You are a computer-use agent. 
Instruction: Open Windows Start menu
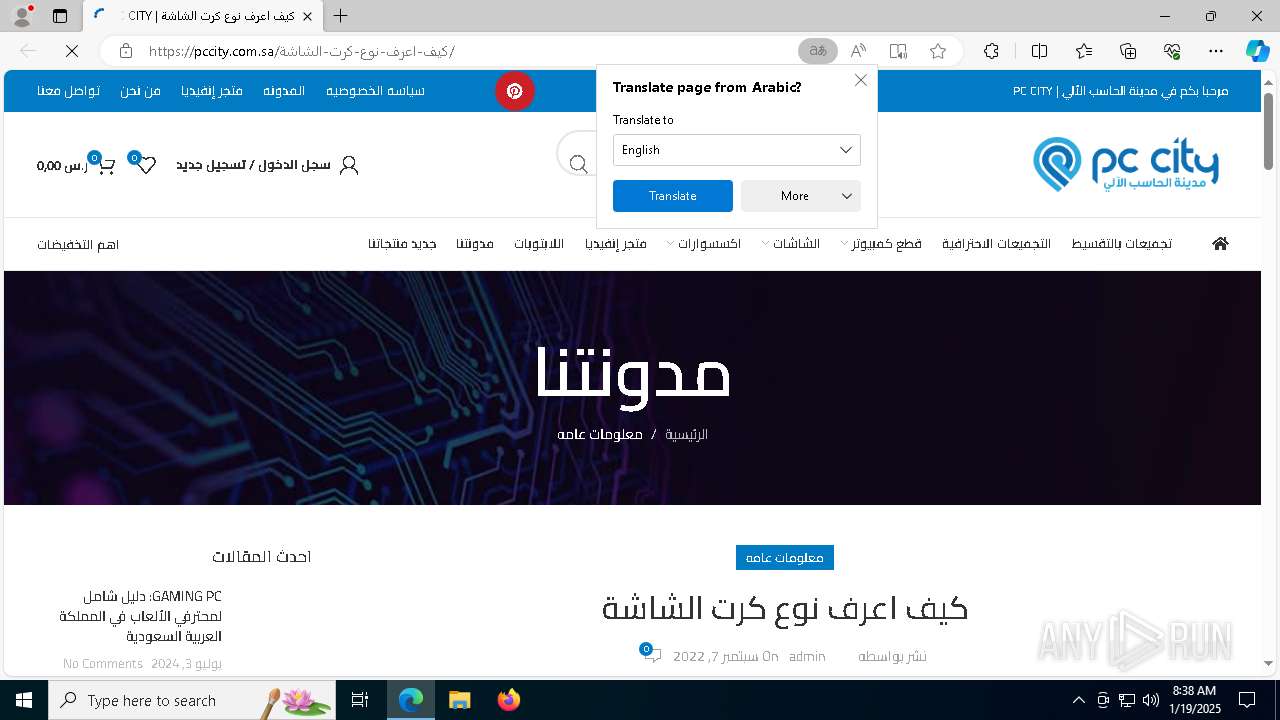[23, 700]
